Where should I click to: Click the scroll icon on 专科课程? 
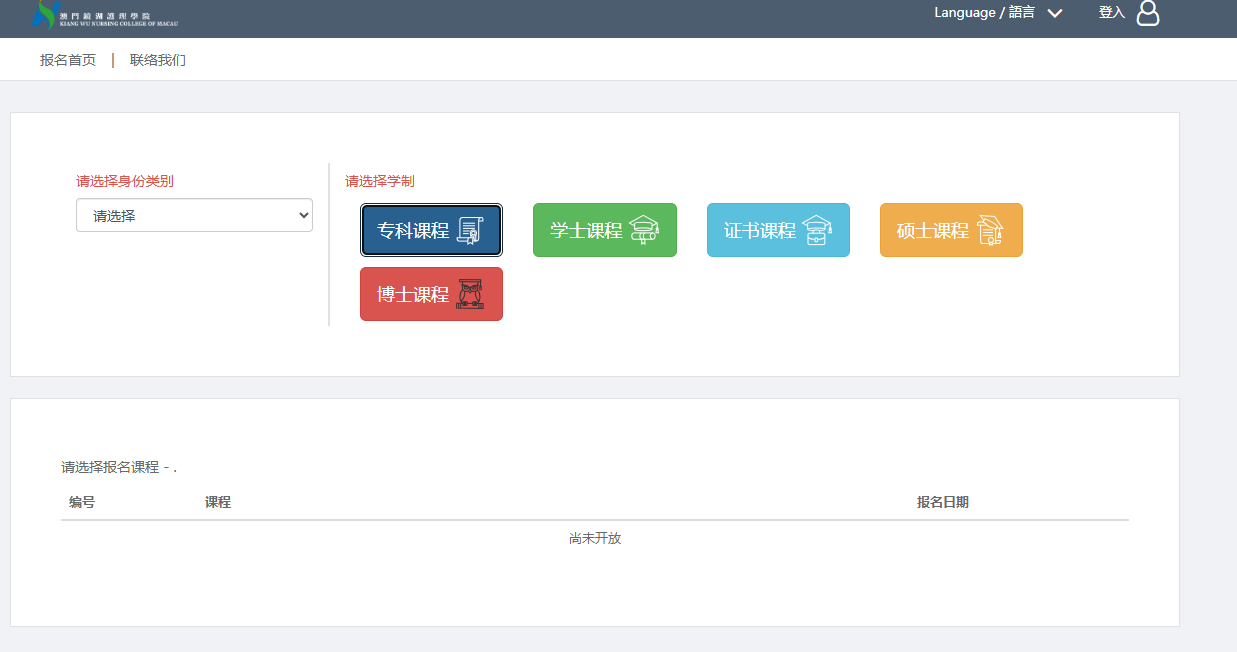tap(469, 231)
